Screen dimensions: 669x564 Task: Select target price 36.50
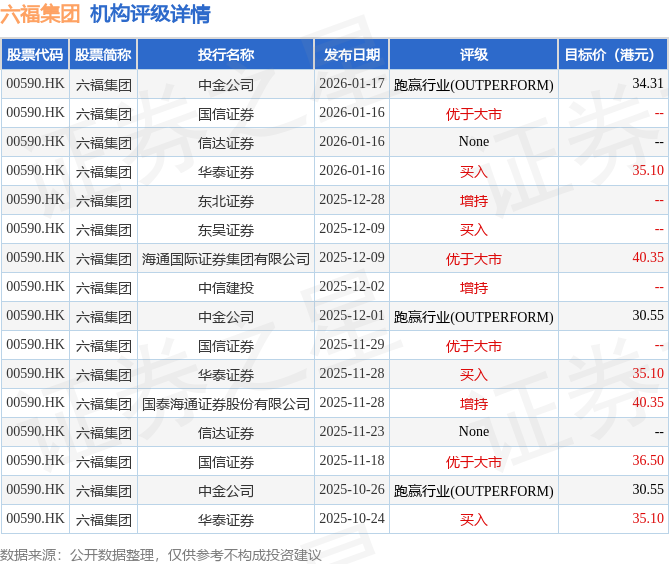(x=648, y=461)
